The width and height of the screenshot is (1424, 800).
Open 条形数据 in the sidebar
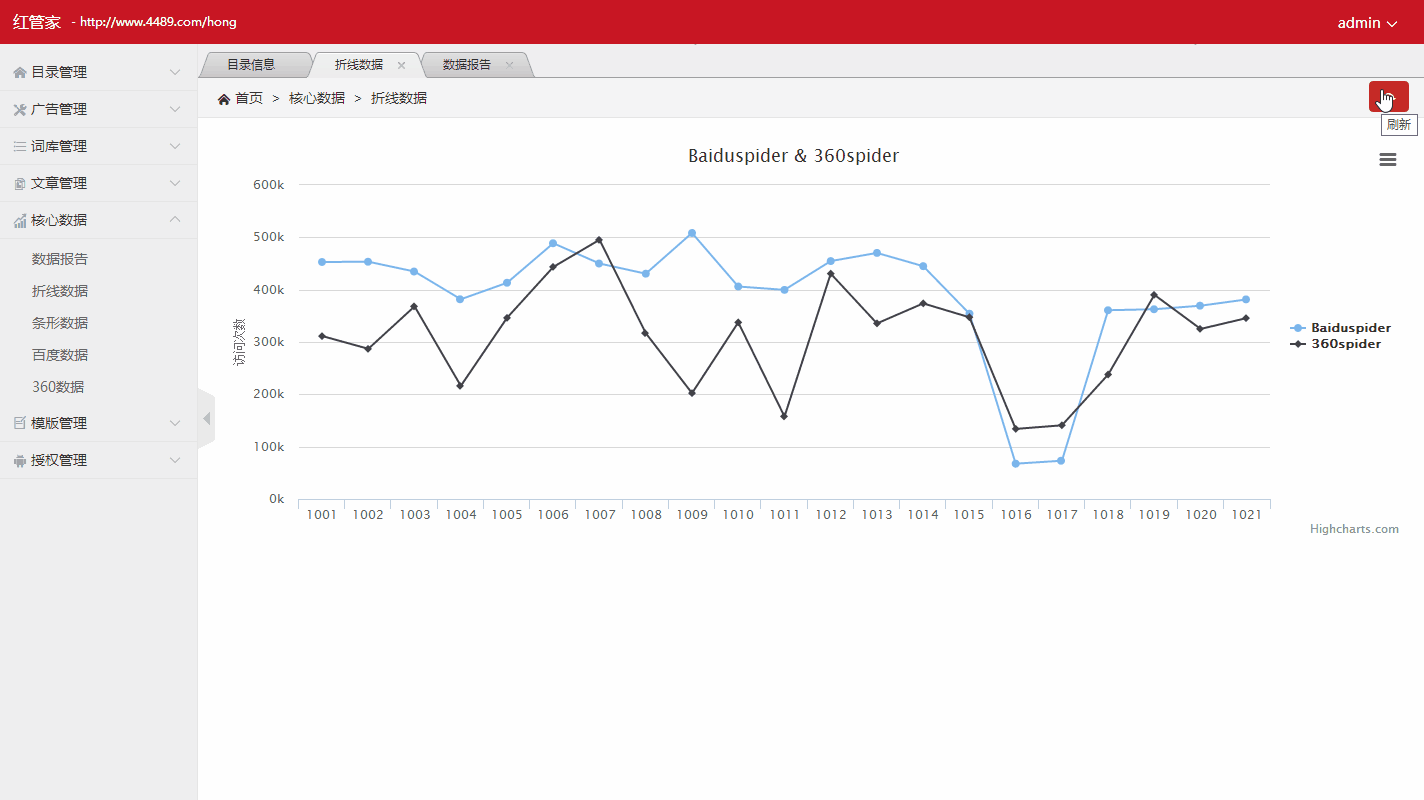60,324
